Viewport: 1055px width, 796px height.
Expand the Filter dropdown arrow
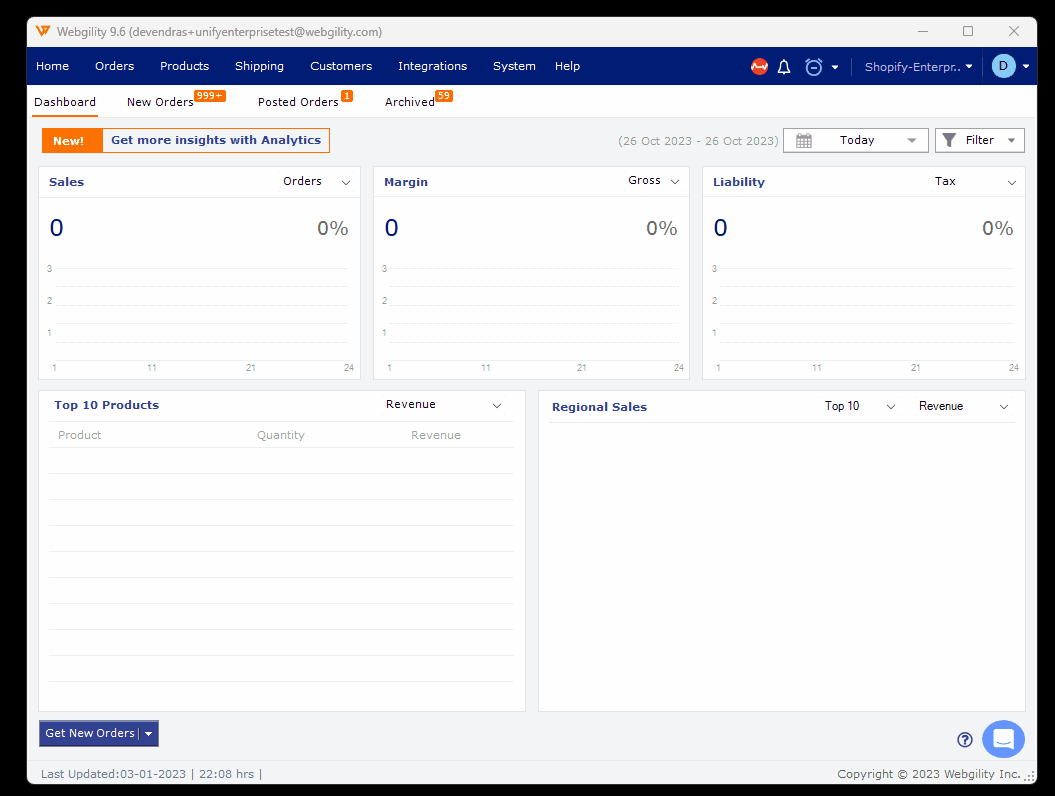point(1011,141)
